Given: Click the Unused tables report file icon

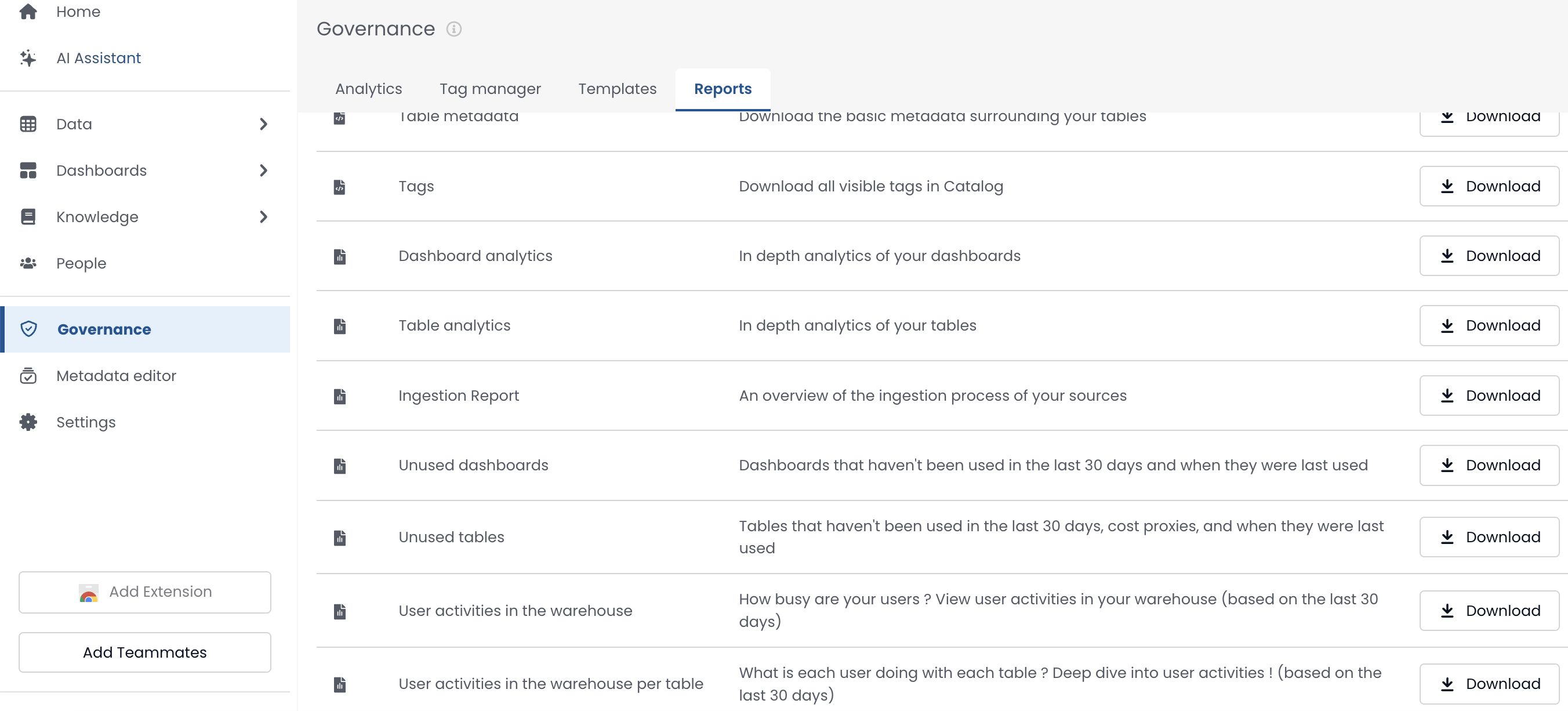Looking at the screenshot, I should pyautogui.click(x=340, y=538).
